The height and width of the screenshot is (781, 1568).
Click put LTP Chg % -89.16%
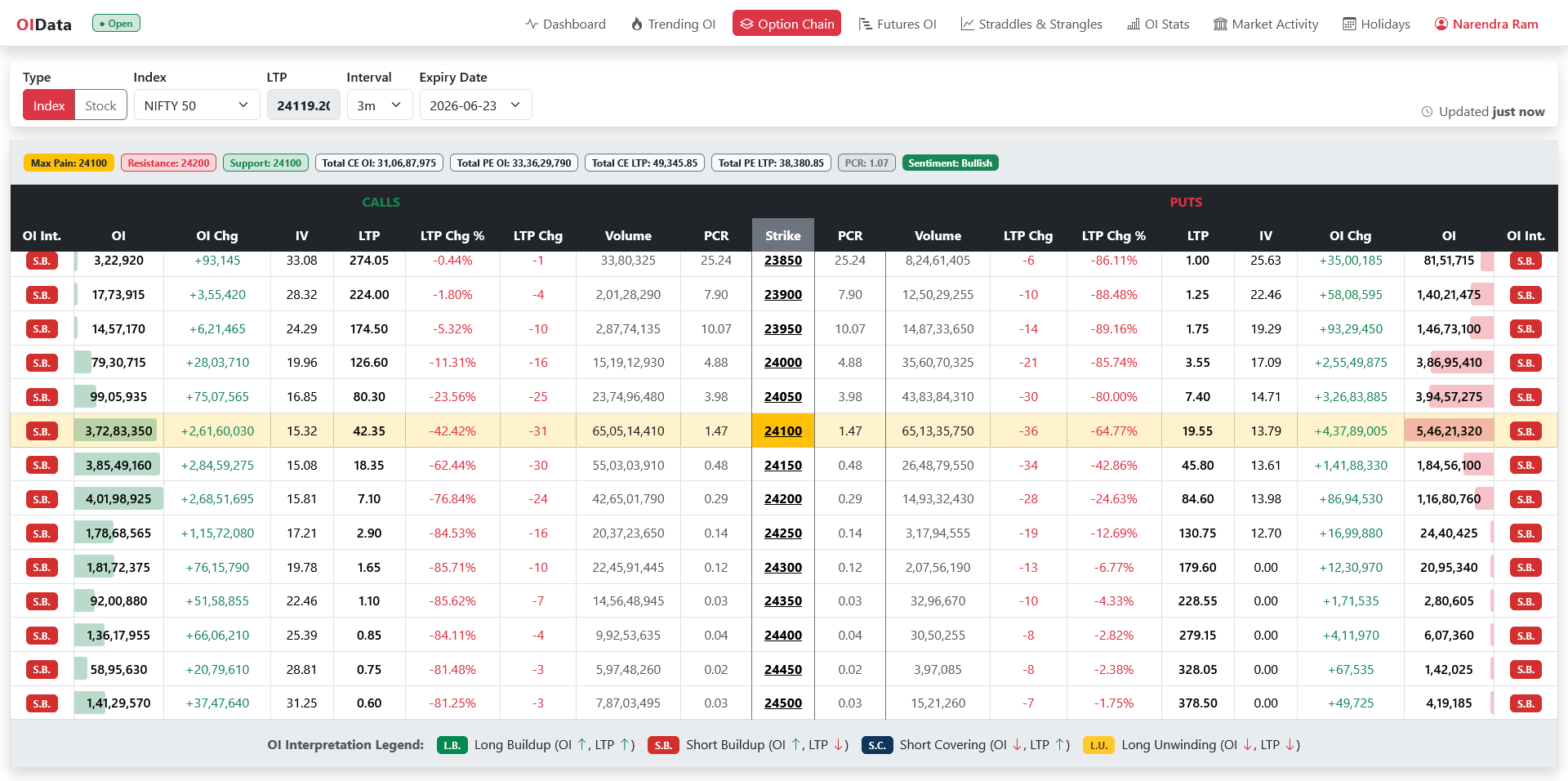pos(1114,329)
